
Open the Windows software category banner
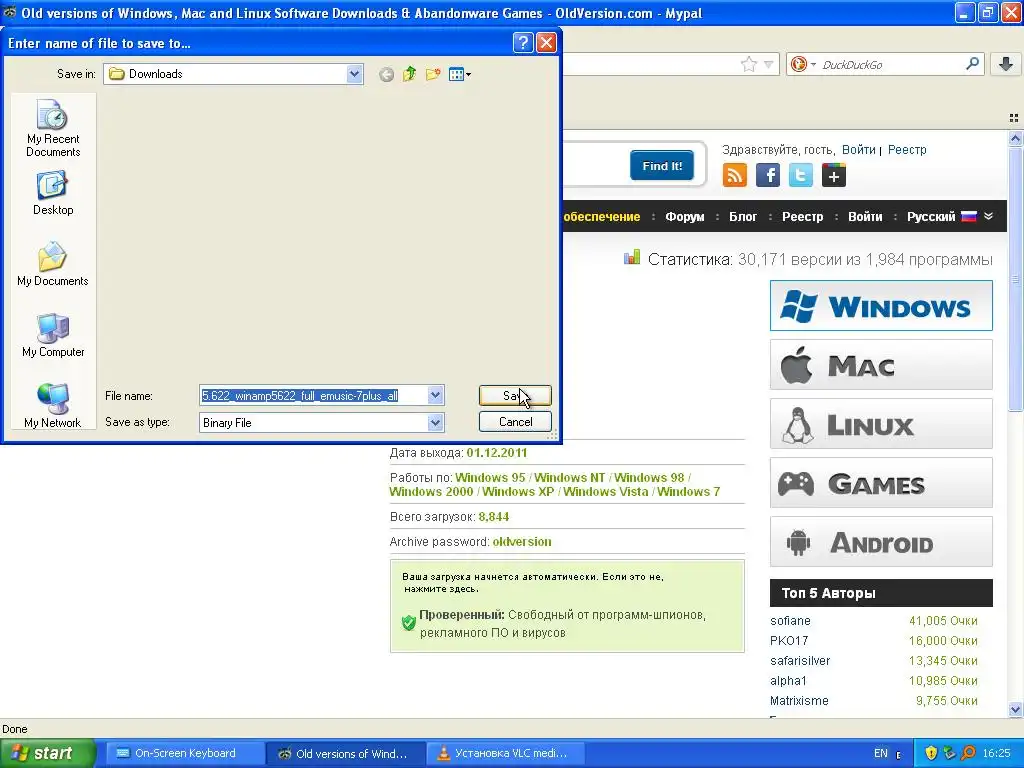point(881,306)
